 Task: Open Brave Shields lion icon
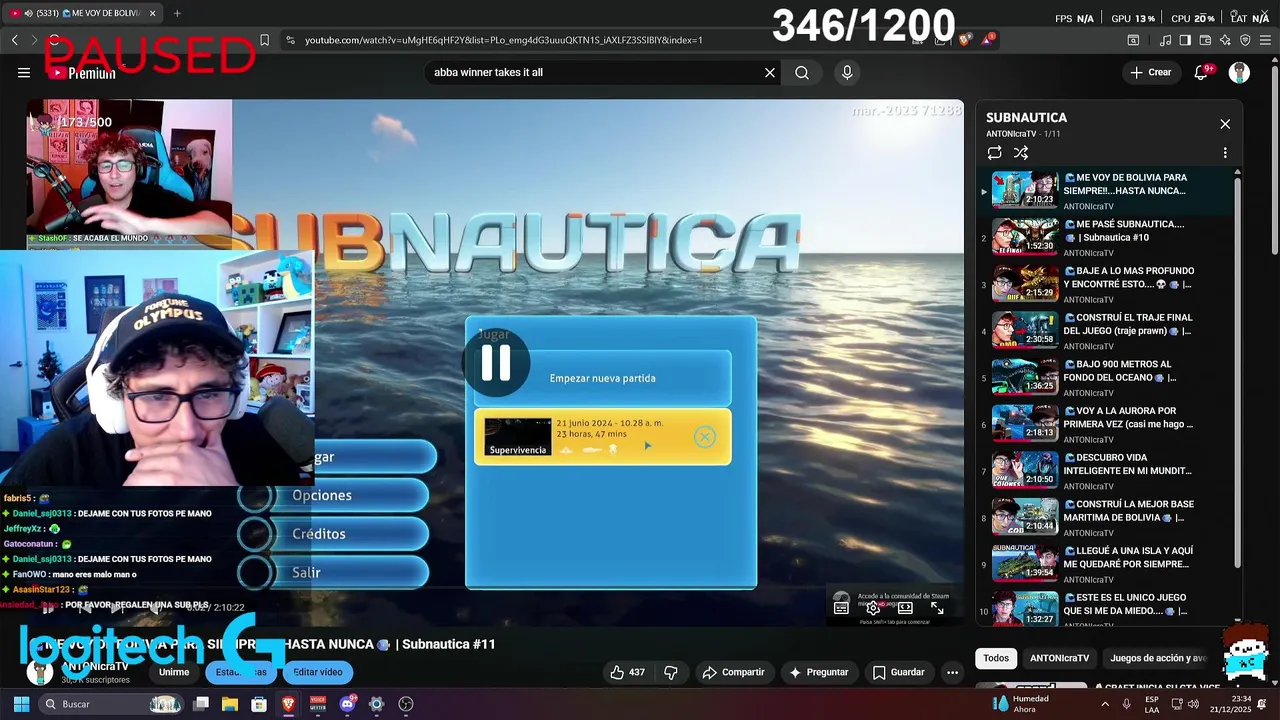coord(964,40)
